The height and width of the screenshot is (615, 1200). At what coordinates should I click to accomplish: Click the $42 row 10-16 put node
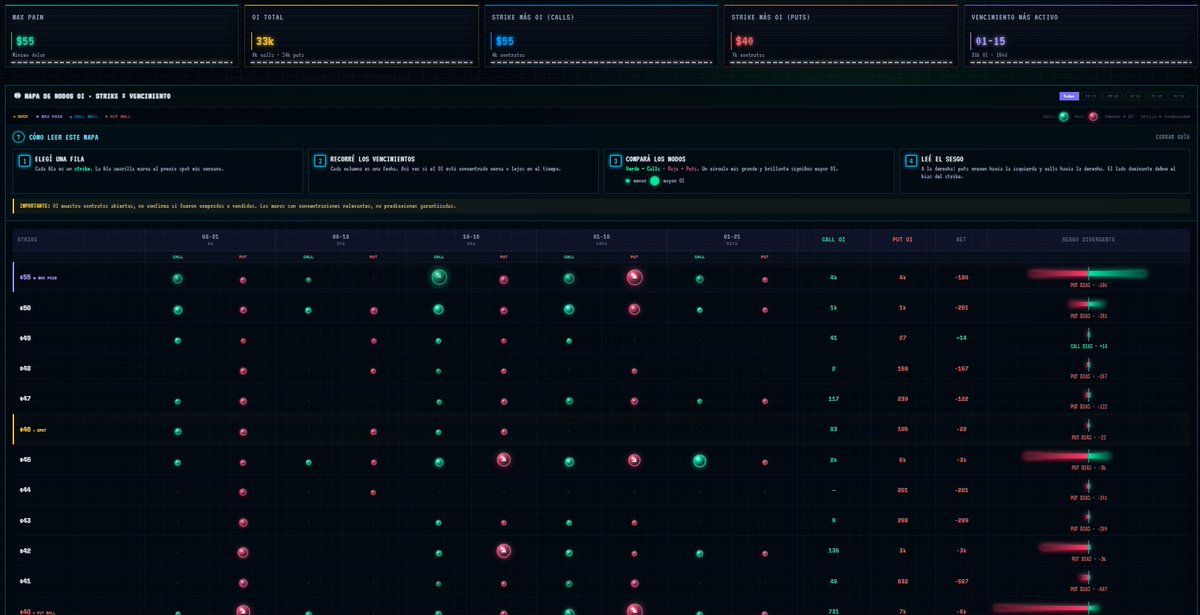[x=504, y=551]
